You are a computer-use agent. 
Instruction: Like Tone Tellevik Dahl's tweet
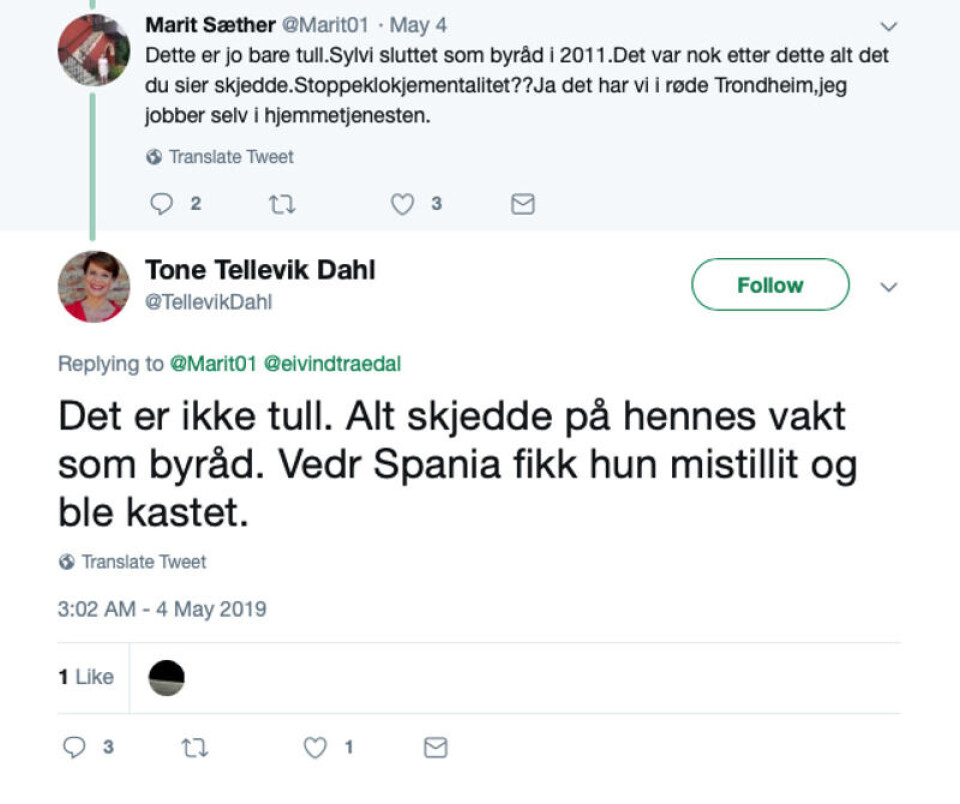click(316, 747)
